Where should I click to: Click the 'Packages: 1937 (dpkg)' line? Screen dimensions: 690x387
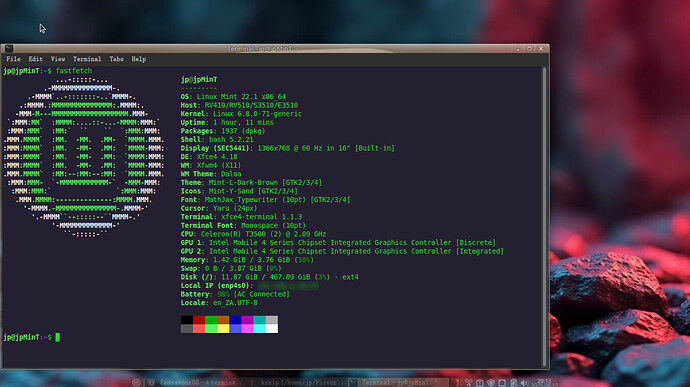click(223, 131)
